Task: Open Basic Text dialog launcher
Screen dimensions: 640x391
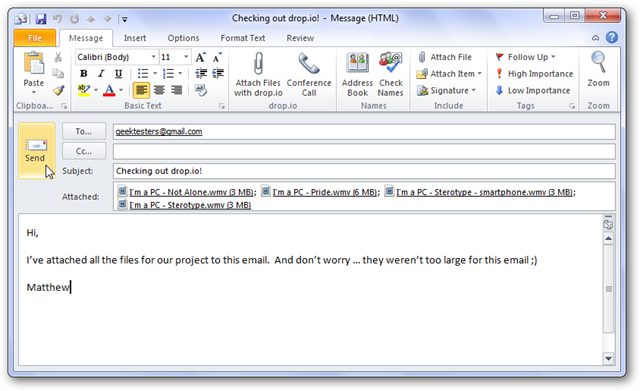Action: click(222, 106)
